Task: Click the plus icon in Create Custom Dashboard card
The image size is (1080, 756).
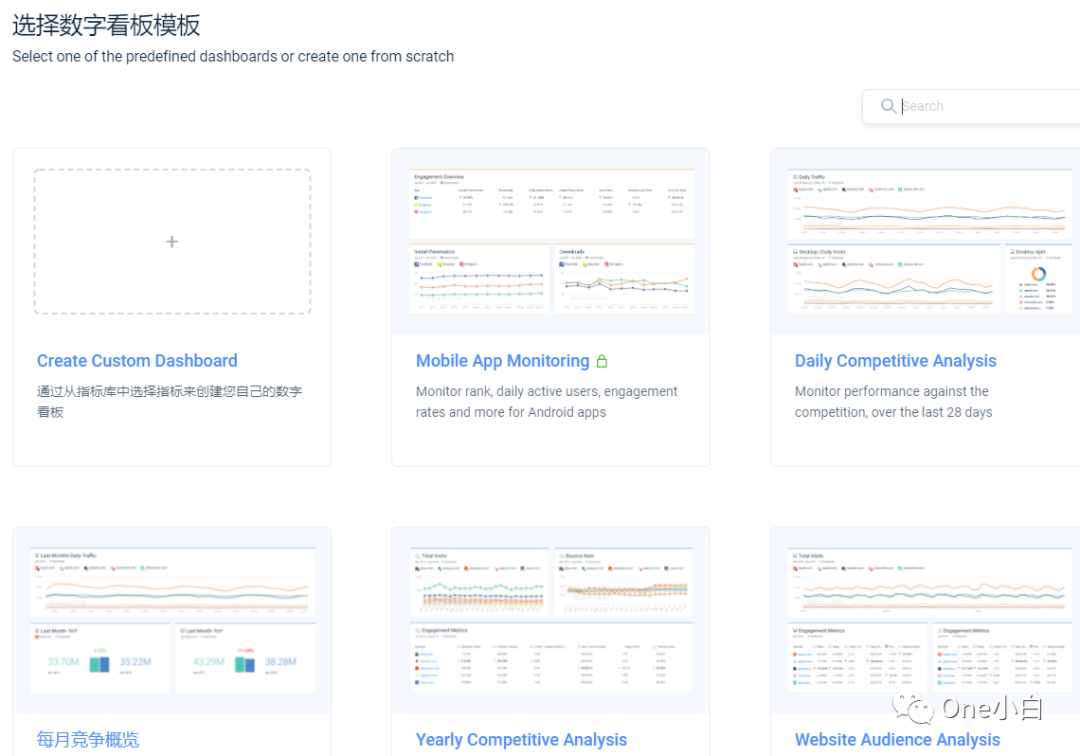Action: [171, 241]
